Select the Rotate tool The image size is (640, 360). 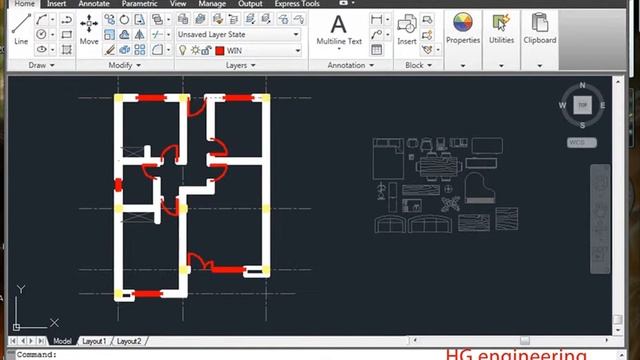(x=124, y=19)
